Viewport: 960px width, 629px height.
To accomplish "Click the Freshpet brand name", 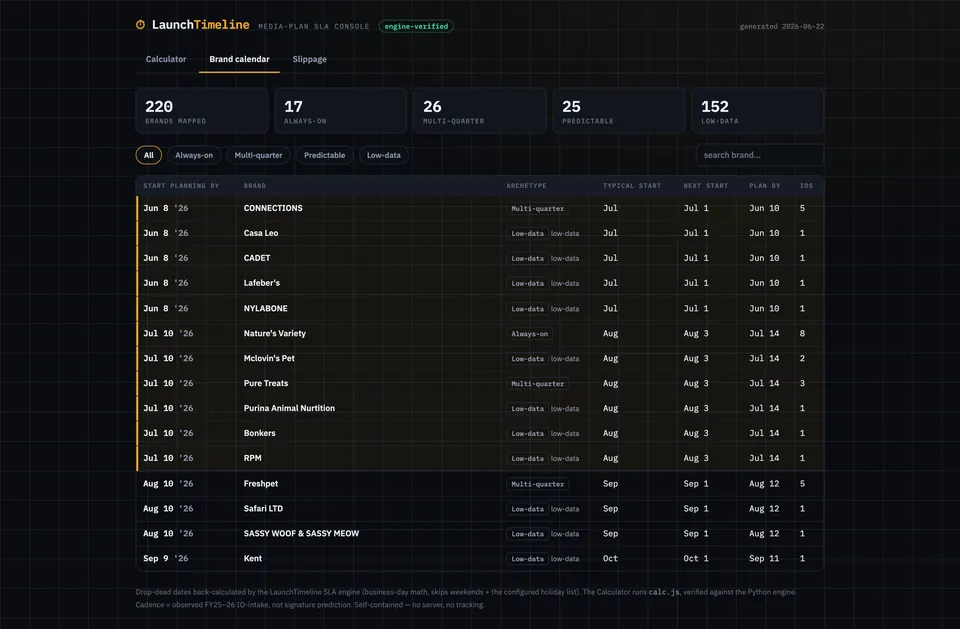I will 261,484.
